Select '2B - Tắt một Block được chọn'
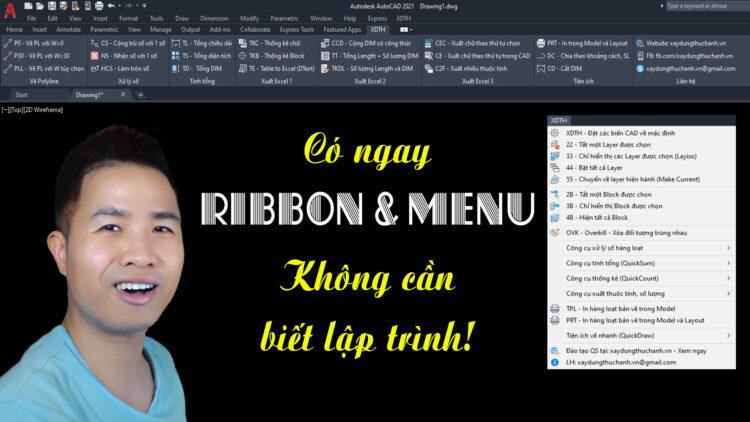This screenshot has height=422, width=750. tap(641, 195)
